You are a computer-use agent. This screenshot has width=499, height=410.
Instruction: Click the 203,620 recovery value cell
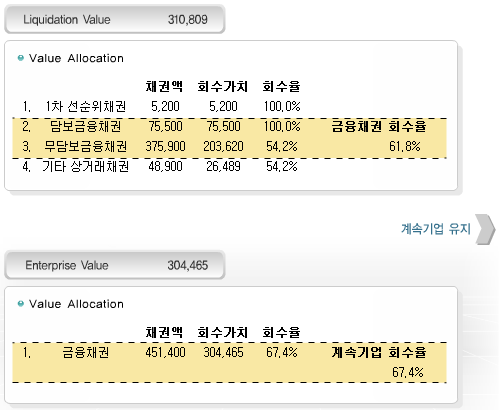point(223,147)
